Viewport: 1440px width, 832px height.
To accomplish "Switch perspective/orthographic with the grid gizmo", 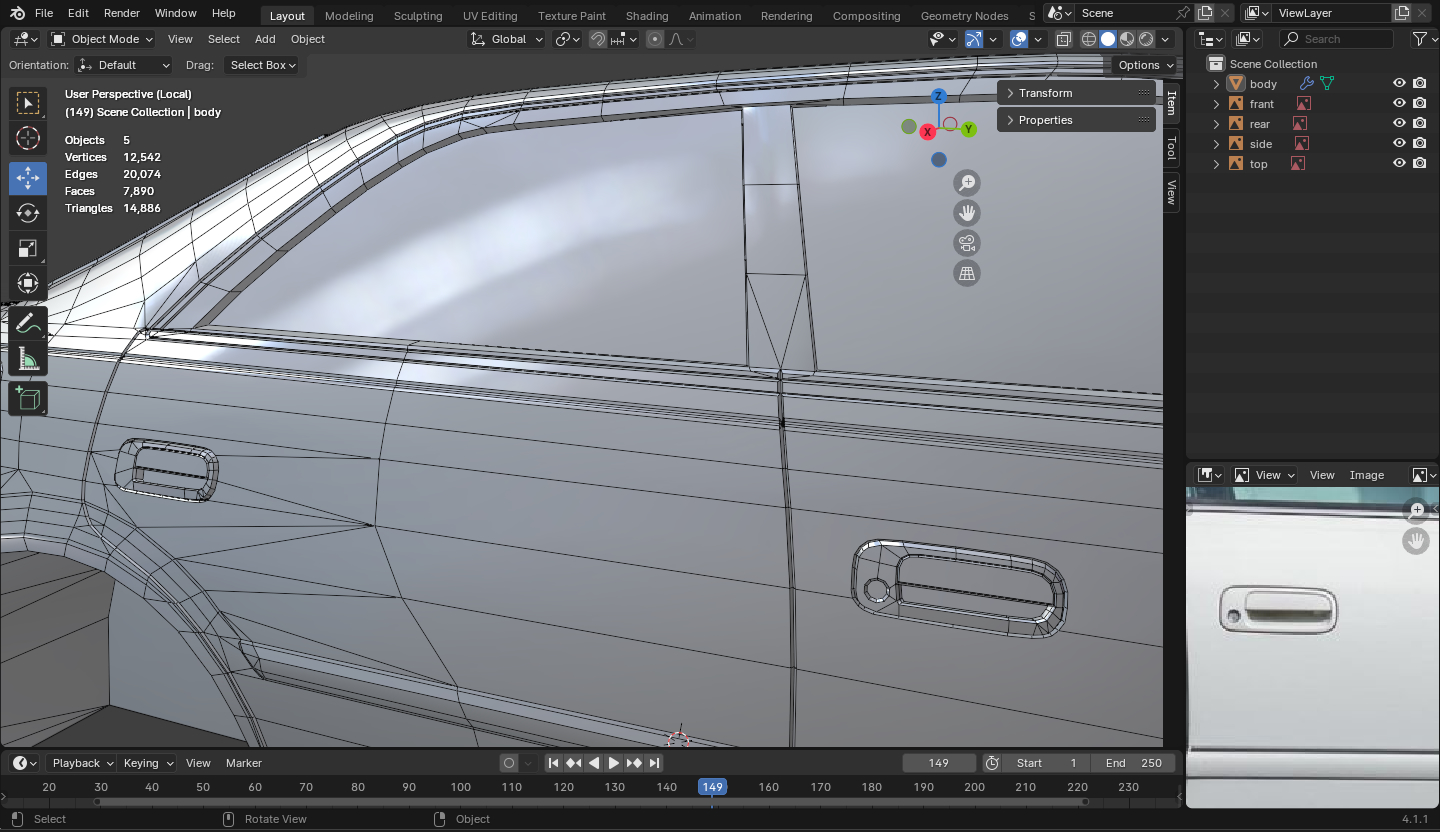I will (x=967, y=273).
